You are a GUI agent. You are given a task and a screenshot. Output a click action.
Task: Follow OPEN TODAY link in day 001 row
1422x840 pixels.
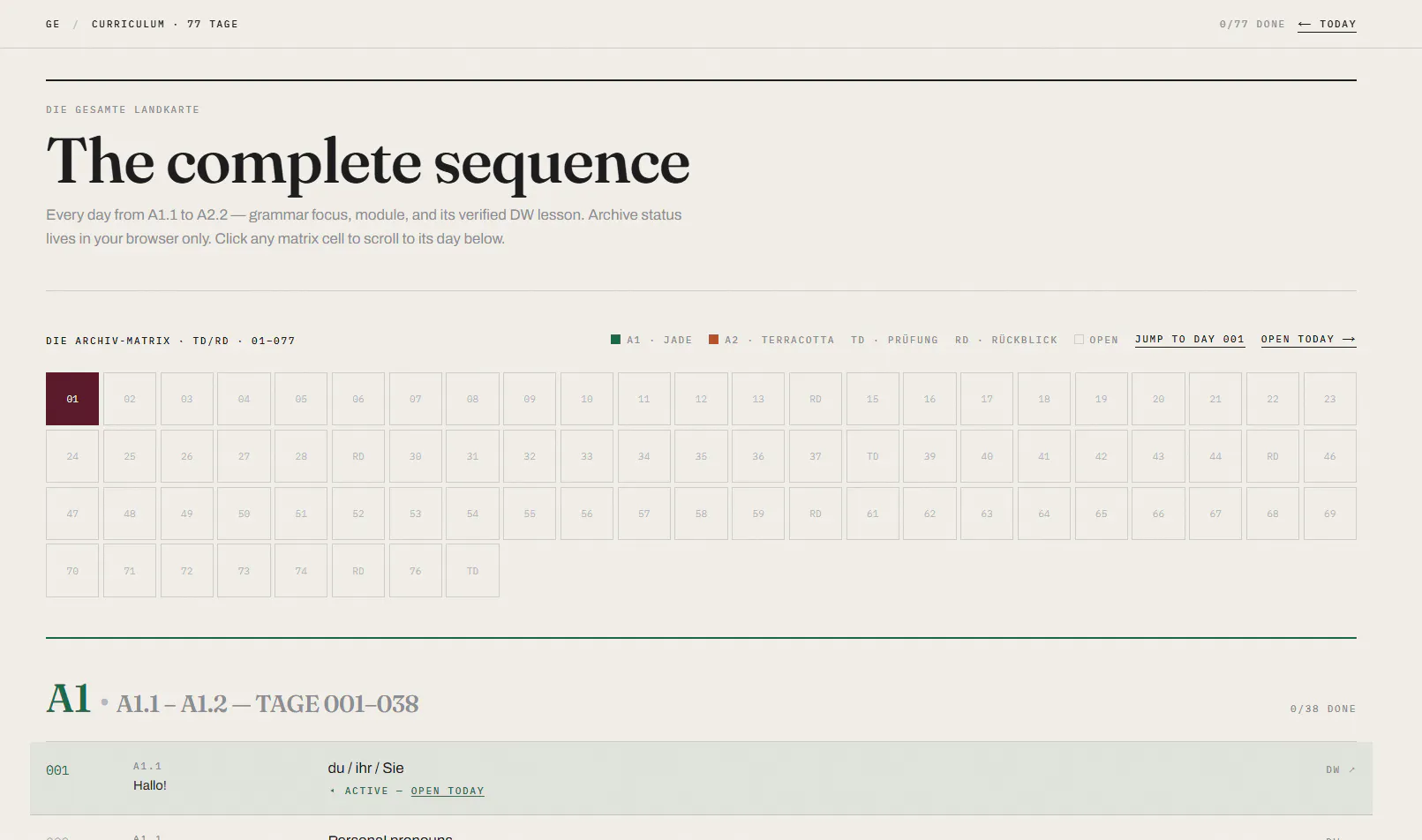pos(448,791)
